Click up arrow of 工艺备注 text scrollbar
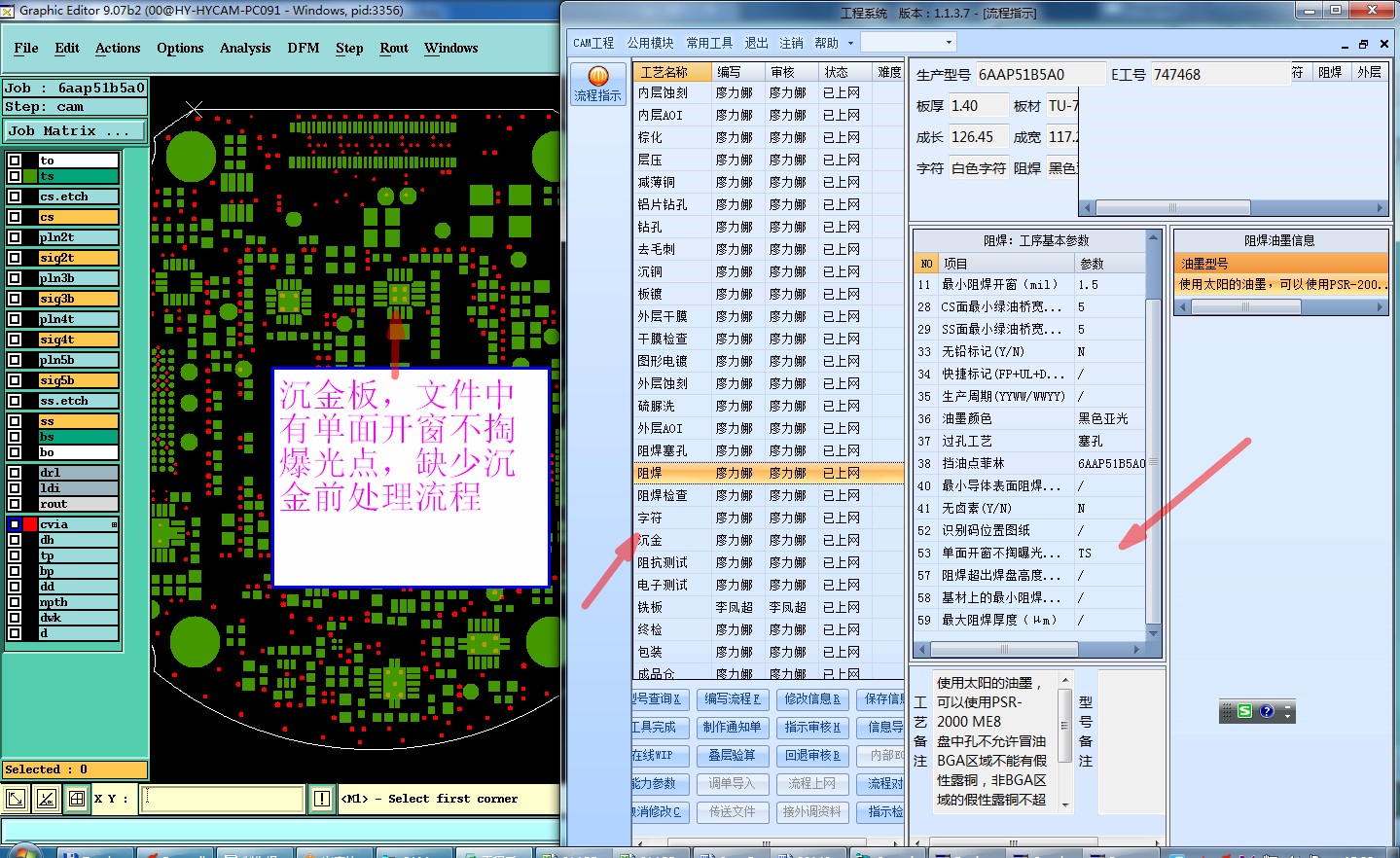The width and height of the screenshot is (1400, 858). pos(1065,680)
